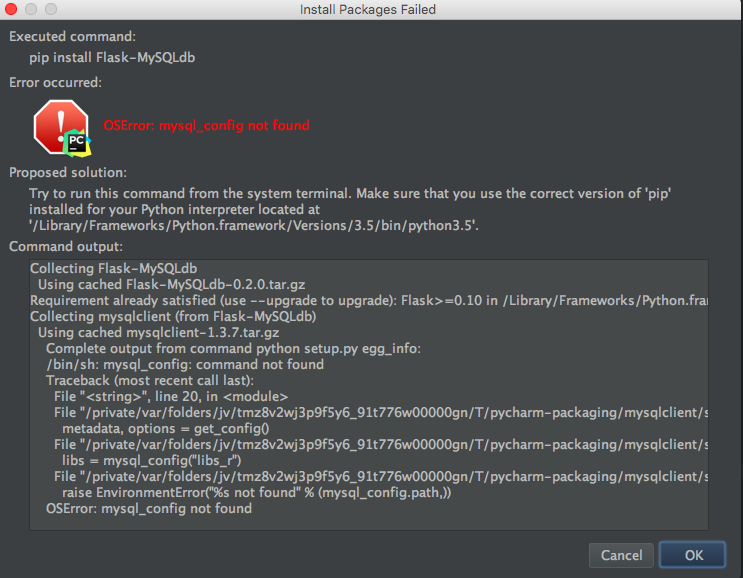Image resolution: width=743 pixels, height=578 pixels.
Task: Click the pip install Flask-MySQLdb command text
Action: click(112, 58)
